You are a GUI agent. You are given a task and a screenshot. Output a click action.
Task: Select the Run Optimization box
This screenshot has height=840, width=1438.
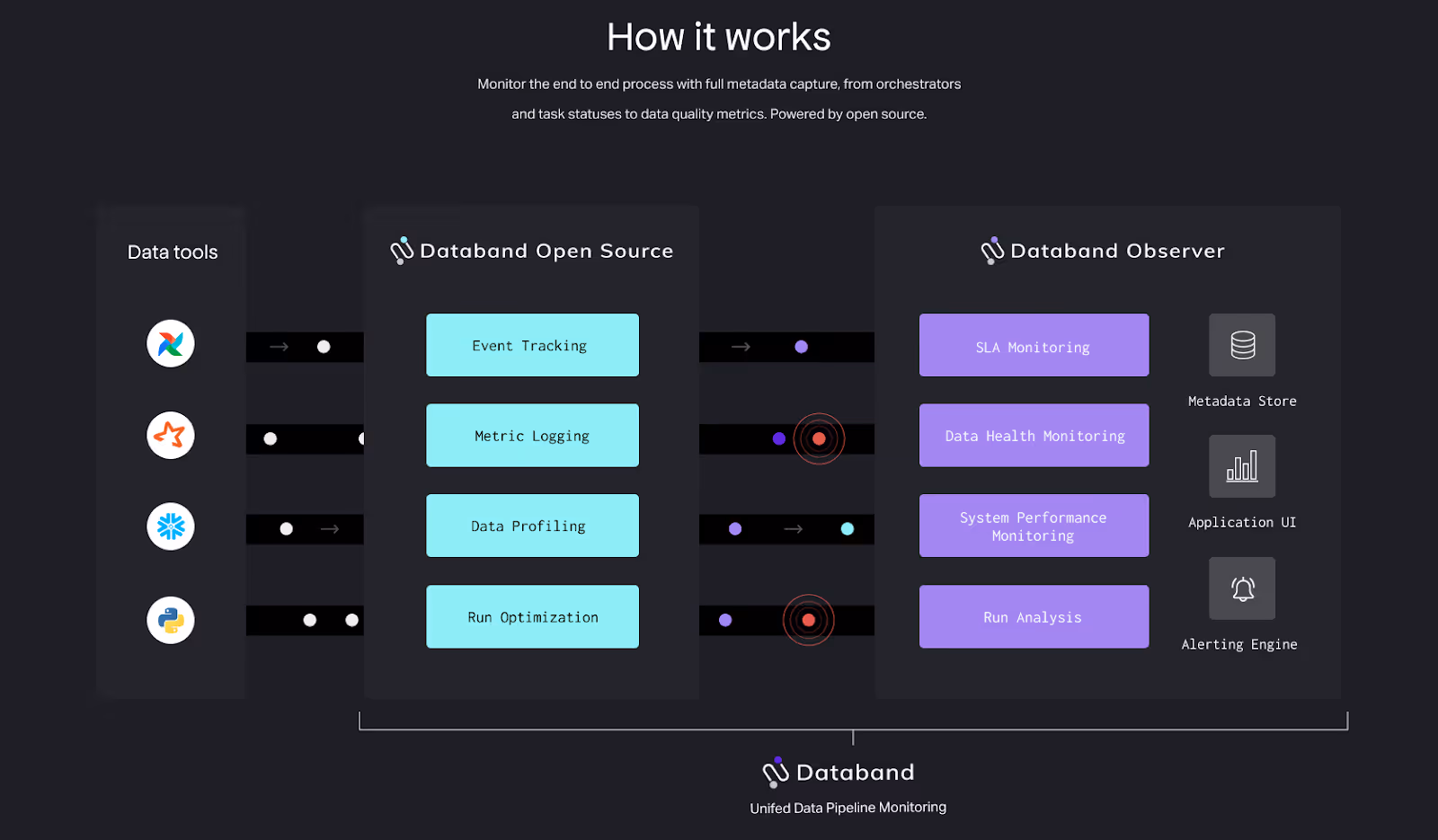pos(532,616)
